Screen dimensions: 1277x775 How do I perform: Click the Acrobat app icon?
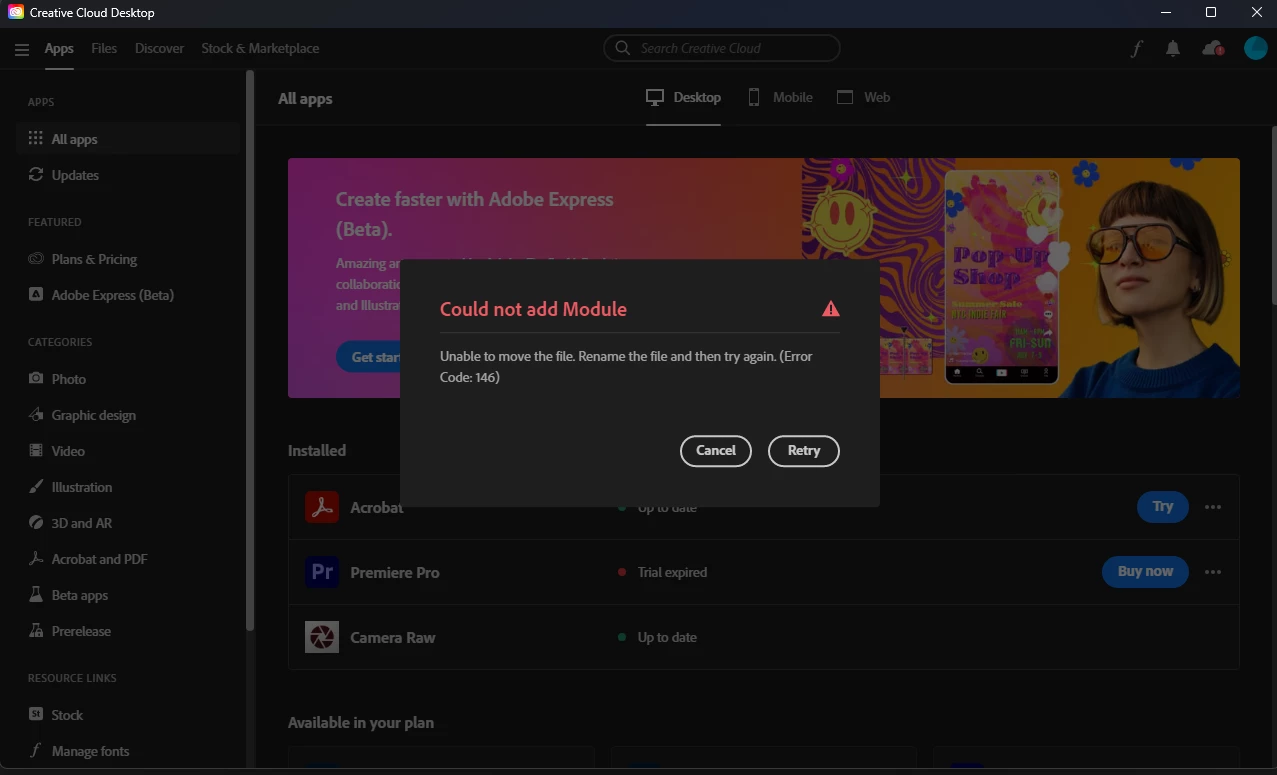click(x=322, y=507)
